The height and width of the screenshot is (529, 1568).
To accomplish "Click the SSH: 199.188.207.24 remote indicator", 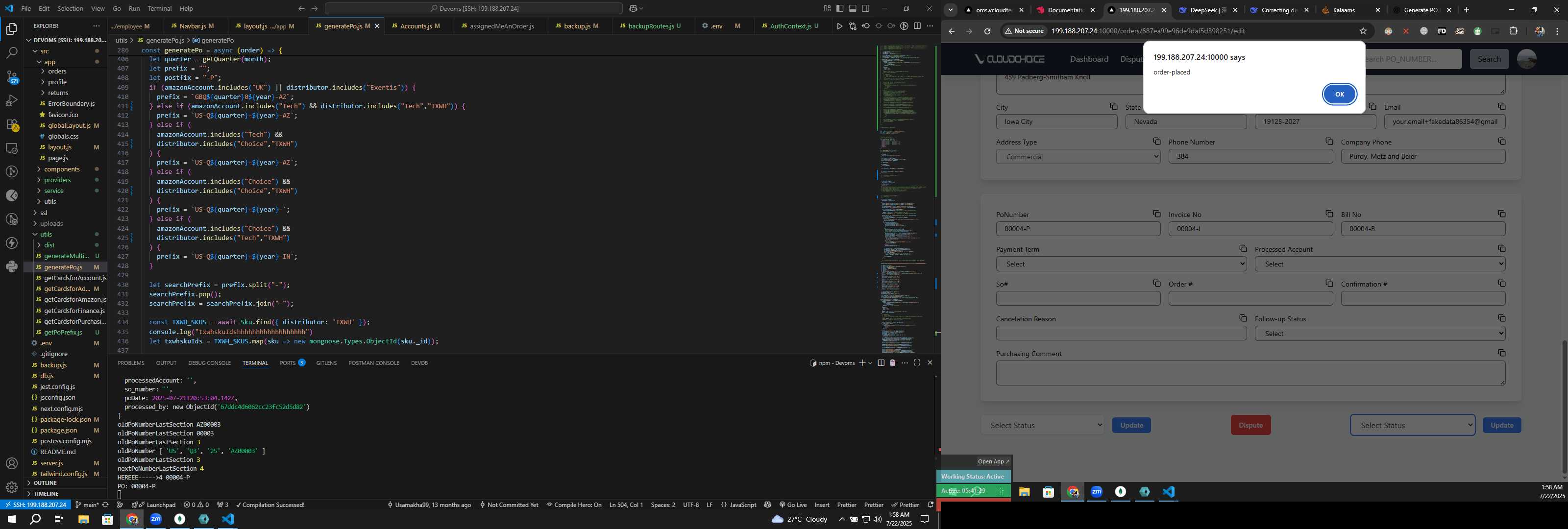I will (x=35, y=505).
